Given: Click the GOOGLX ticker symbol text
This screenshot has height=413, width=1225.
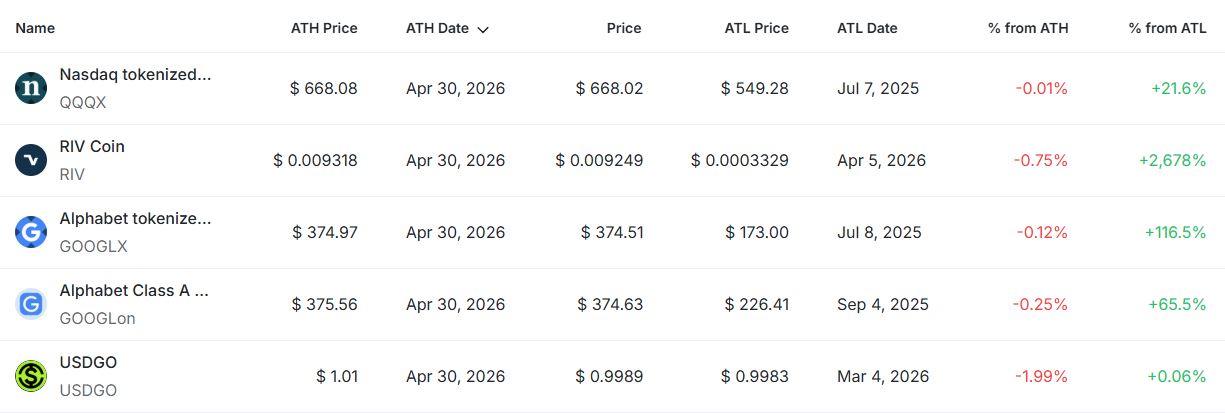Looking at the screenshot, I should (x=93, y=246).
